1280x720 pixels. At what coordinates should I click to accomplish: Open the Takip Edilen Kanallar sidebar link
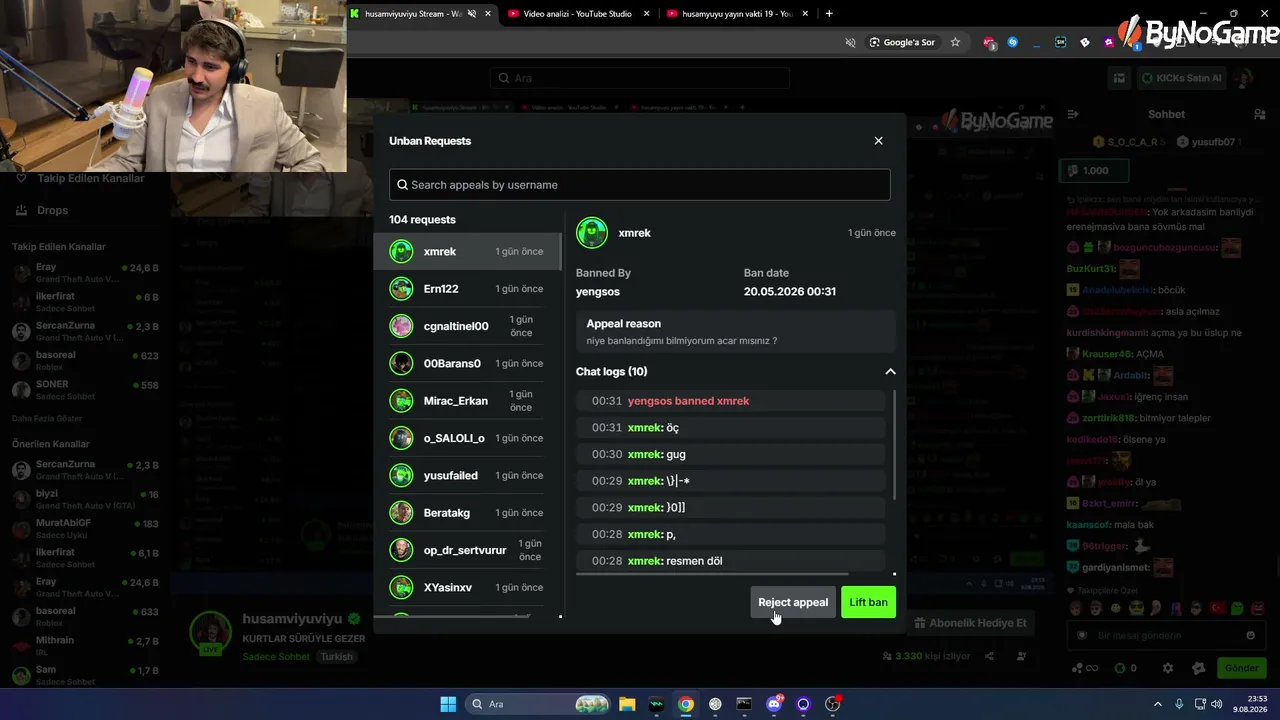click(90, 178)
